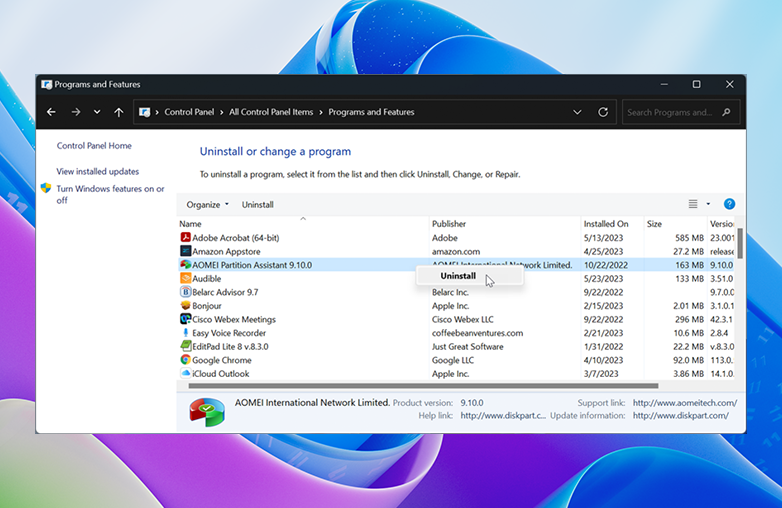The image size is (782, 508).
Task: Click the coffeebeanventures.com publisher cell
Action: (x=477, y=333)
